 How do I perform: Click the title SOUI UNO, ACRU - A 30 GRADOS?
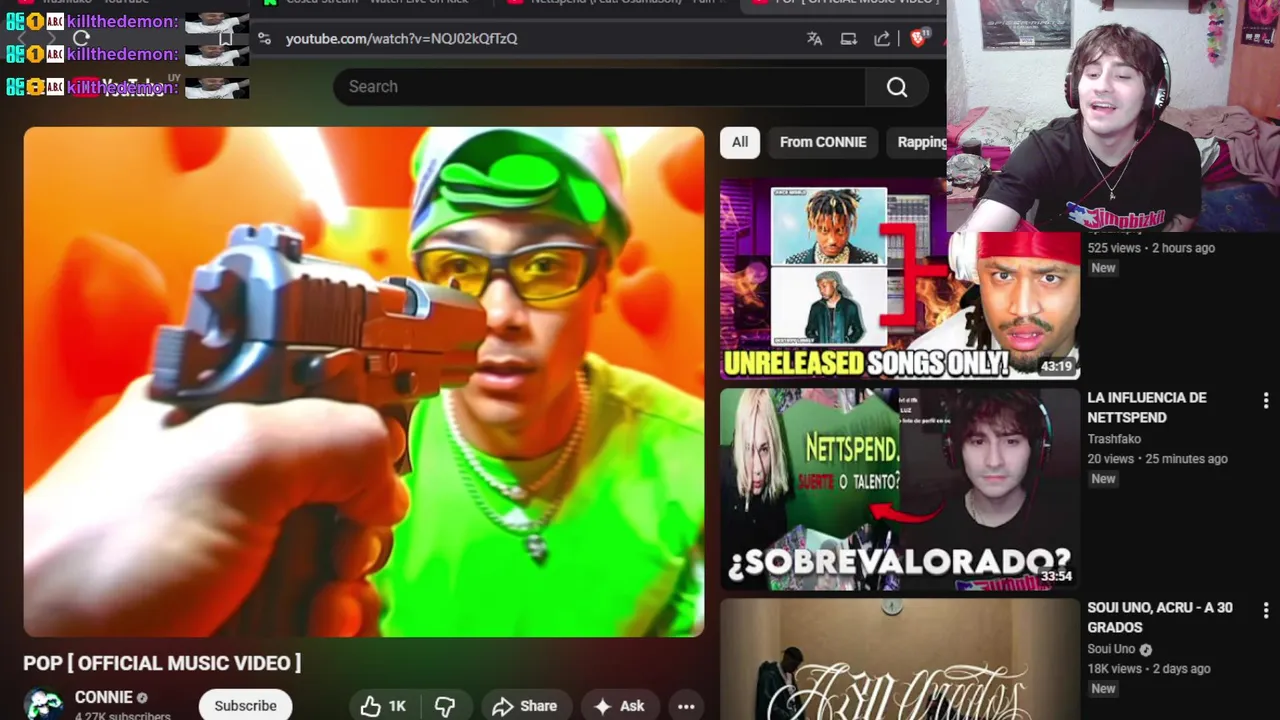[1160, 617]
